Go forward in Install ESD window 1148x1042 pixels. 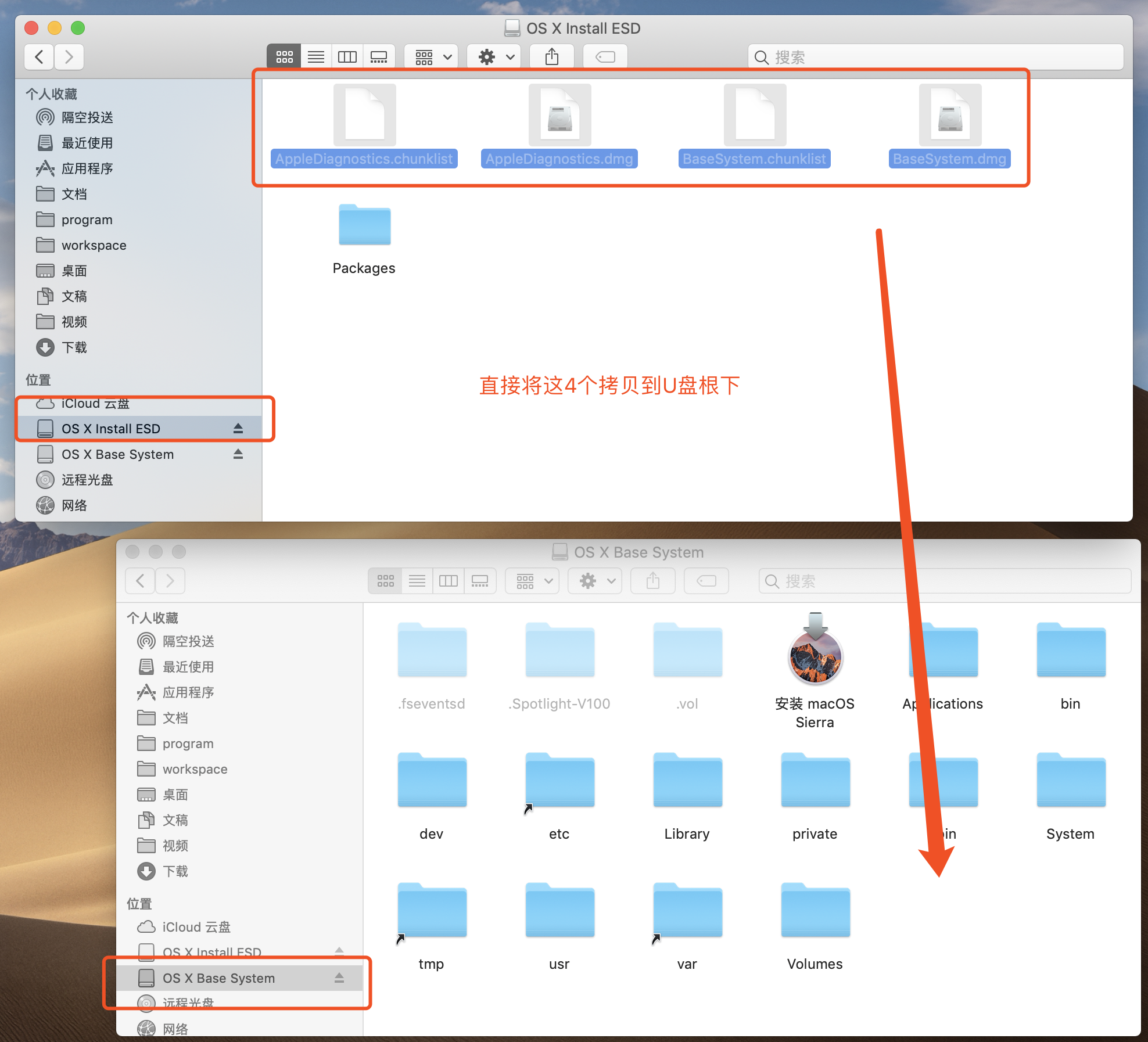[69, 57]
